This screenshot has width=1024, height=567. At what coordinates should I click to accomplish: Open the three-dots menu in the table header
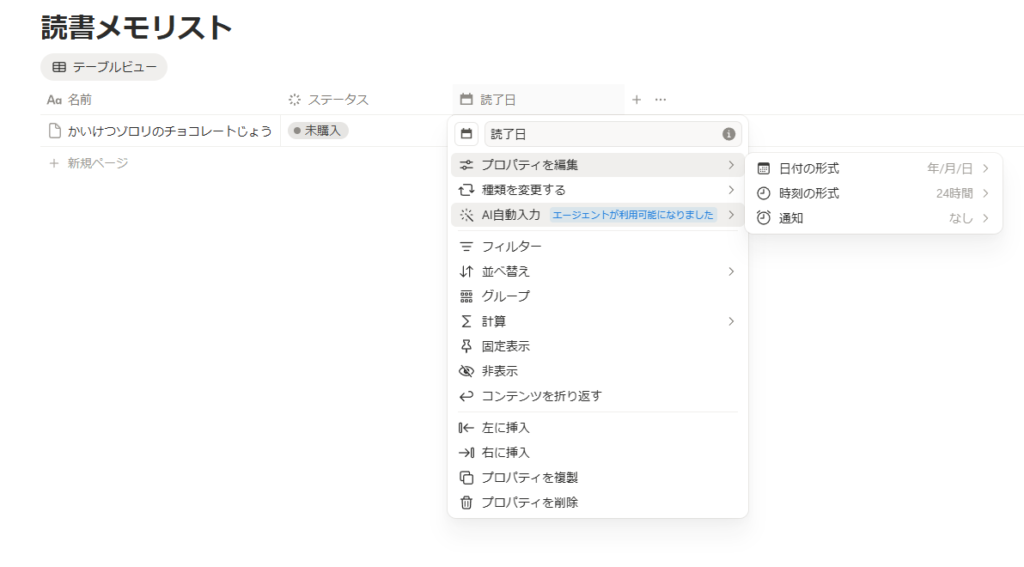click(660, 100)
